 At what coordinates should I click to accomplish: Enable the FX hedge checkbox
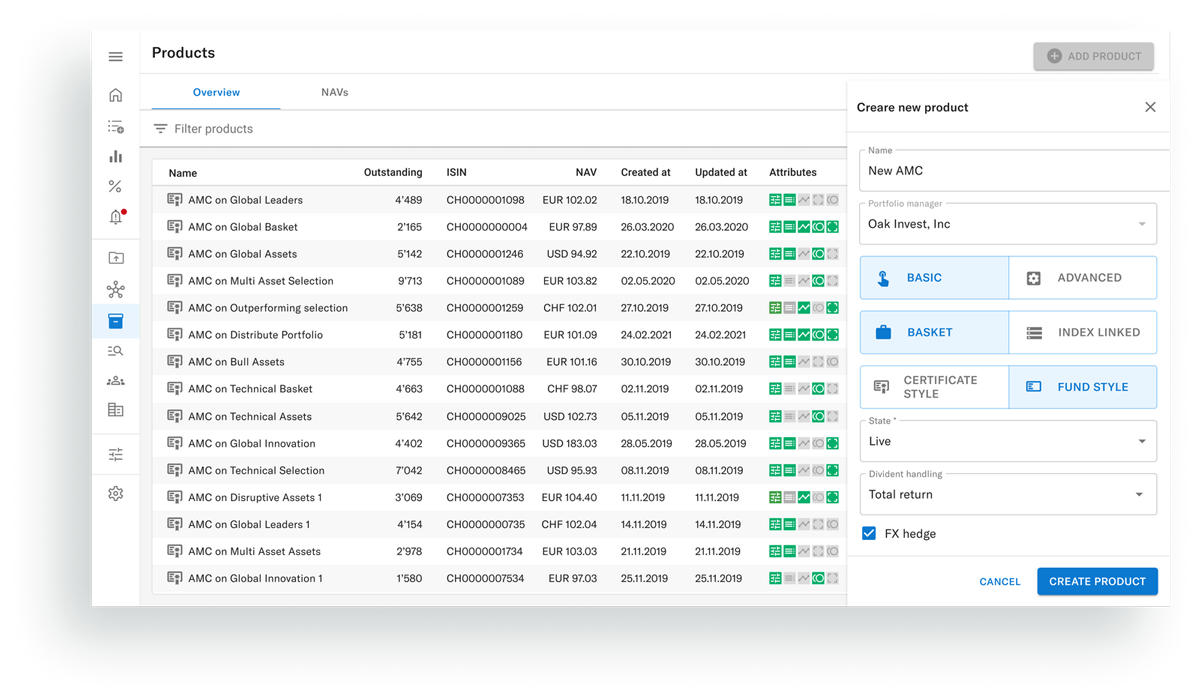tap(869, 533)
